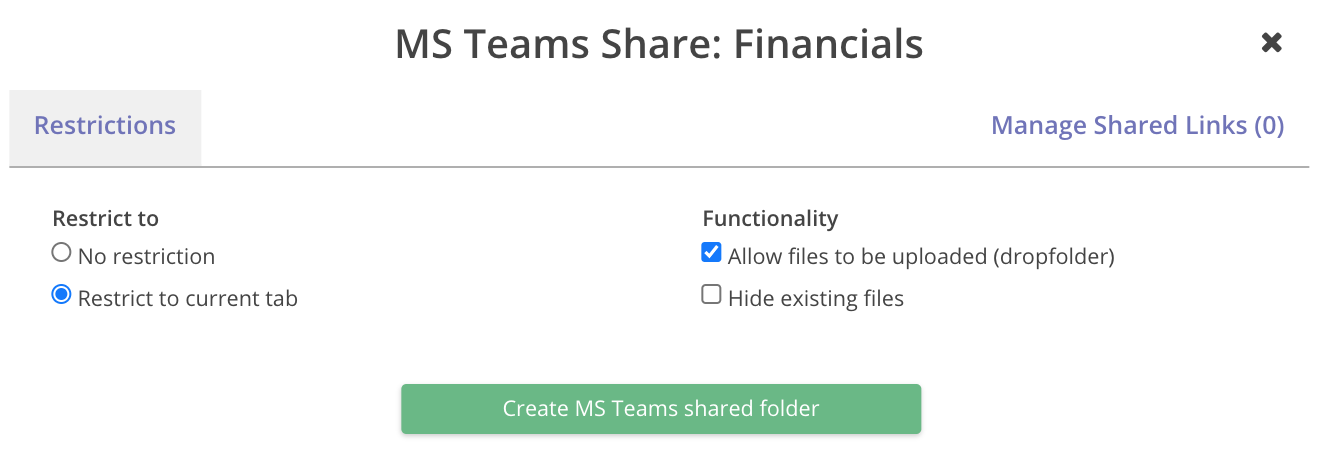Enable the Hide existing files checkbox

(711, 296)
